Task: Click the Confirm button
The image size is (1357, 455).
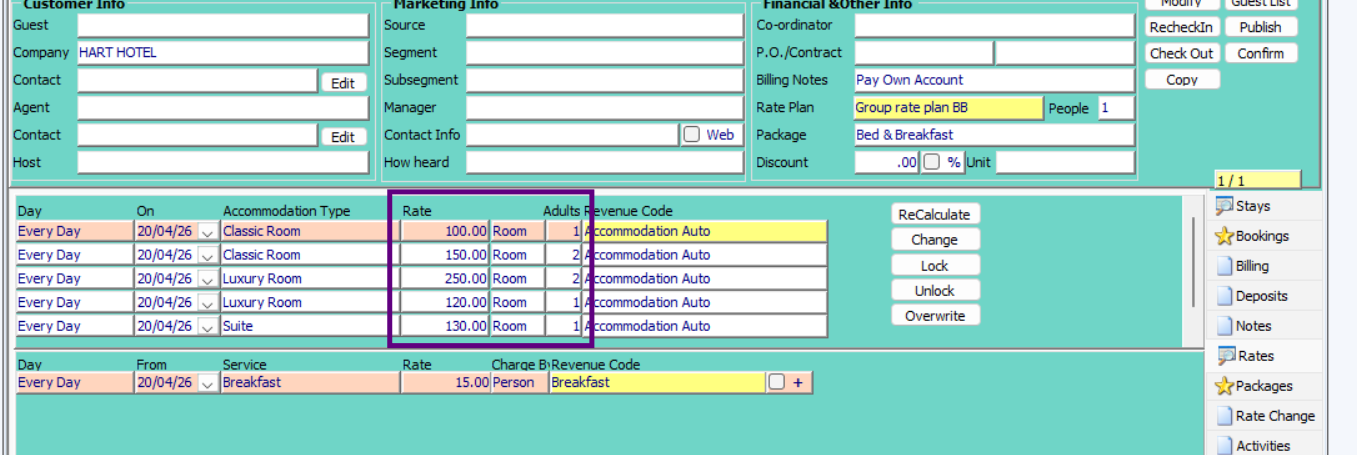Action: point(1261,53)
